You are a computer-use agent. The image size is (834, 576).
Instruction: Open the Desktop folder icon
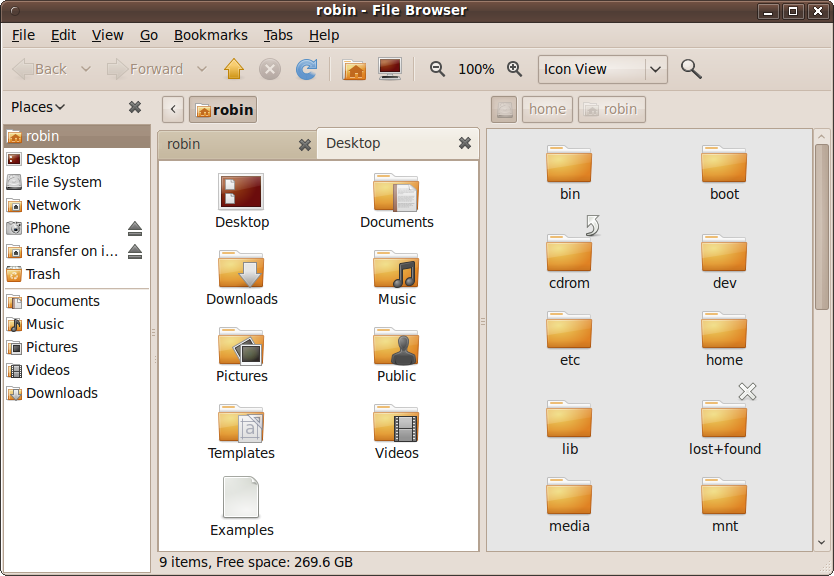[241, 191]
